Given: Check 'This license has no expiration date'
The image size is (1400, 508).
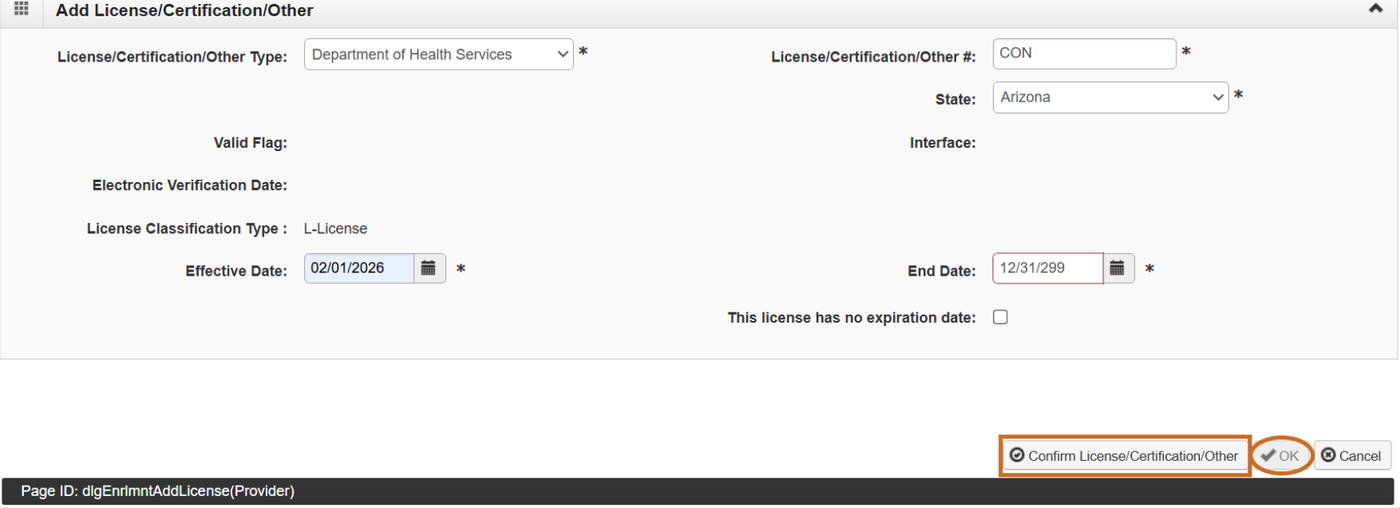Looking at the screenshot, I should [x=1000, y=317].
